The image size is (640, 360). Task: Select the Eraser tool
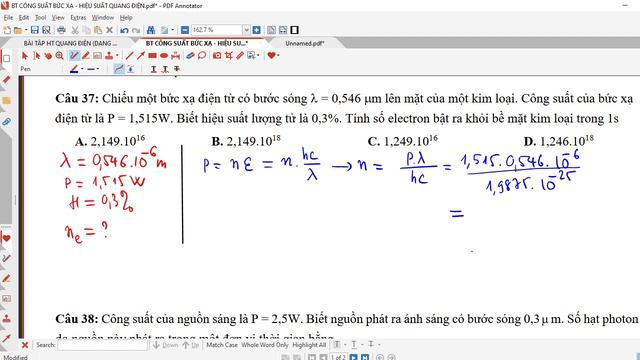pyautogui.click(x=190, y=56)
